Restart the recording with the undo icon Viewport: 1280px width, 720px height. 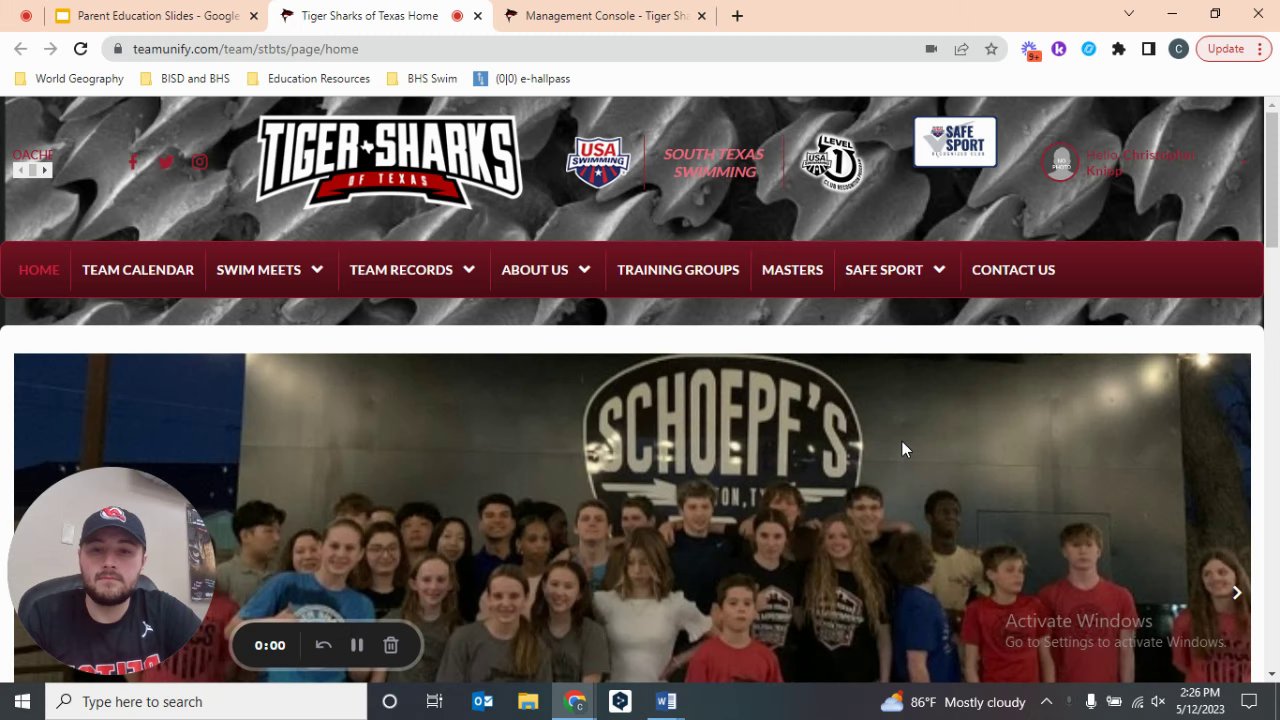[323, 645]
